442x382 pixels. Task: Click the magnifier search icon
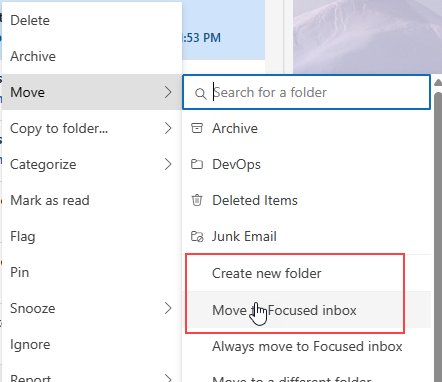200,93
